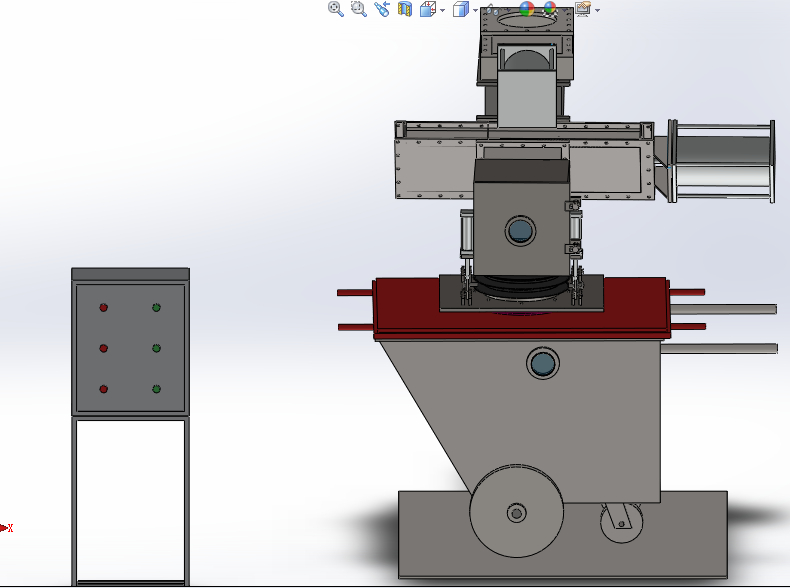Select middle red button on control cabinet
Image resolution: width=790 pixels, height=588 pixels.
(103, 348)
